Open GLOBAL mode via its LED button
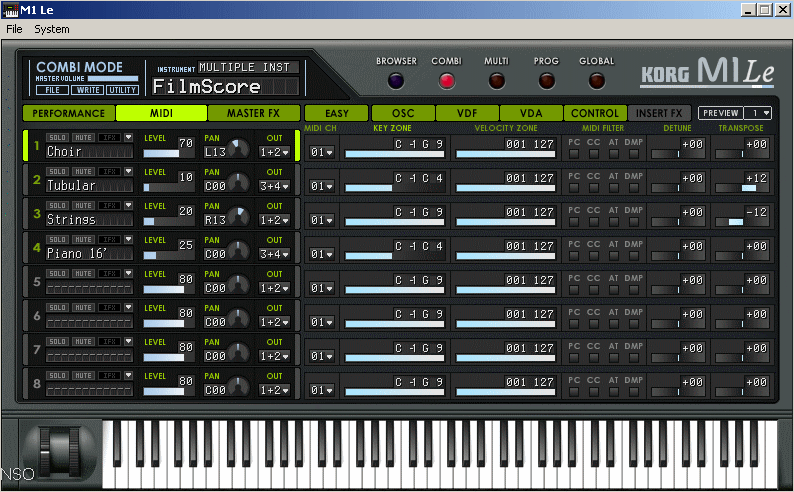 [597, 81]
